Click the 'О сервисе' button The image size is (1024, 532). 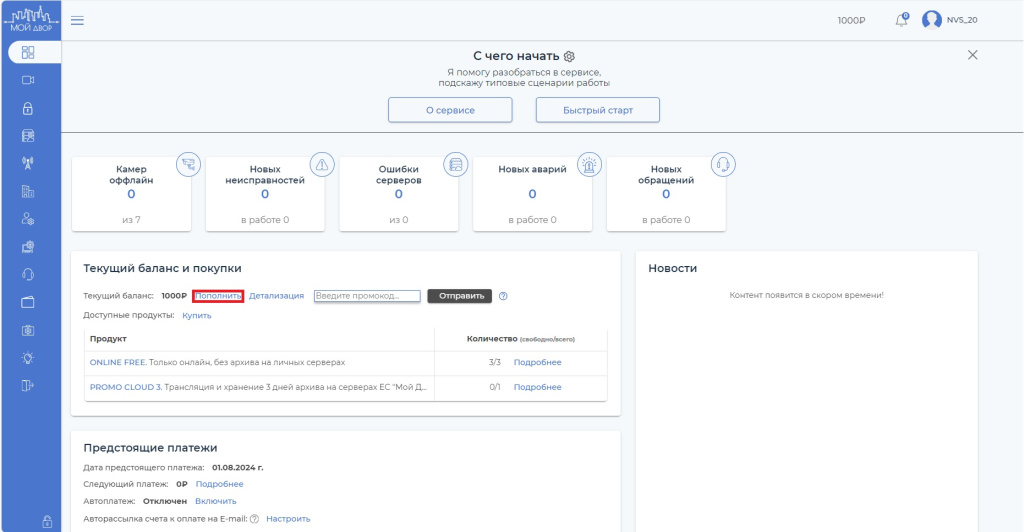click(x=450, y=110)
